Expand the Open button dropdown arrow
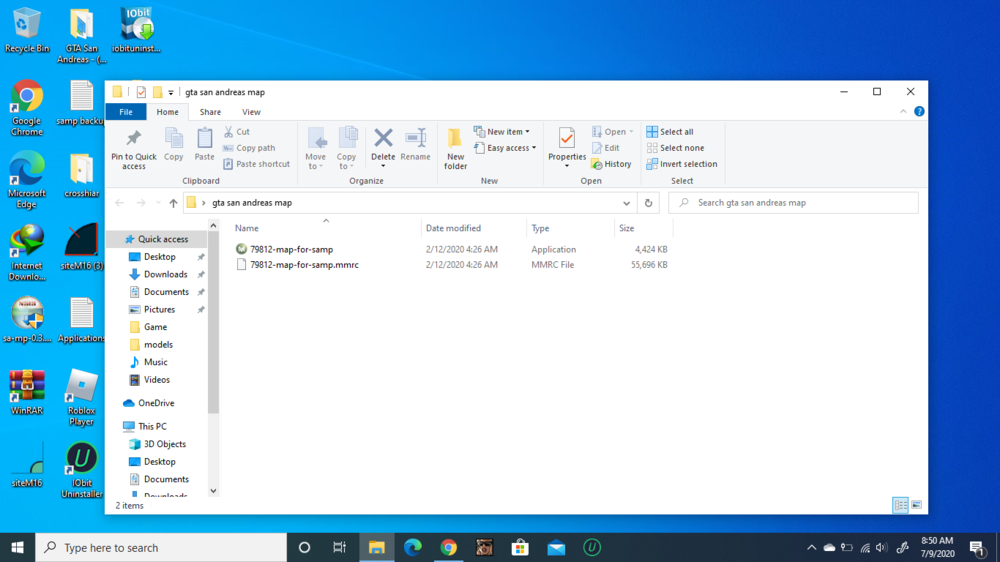The image size is (1000, 562). (x=631, y=131)
